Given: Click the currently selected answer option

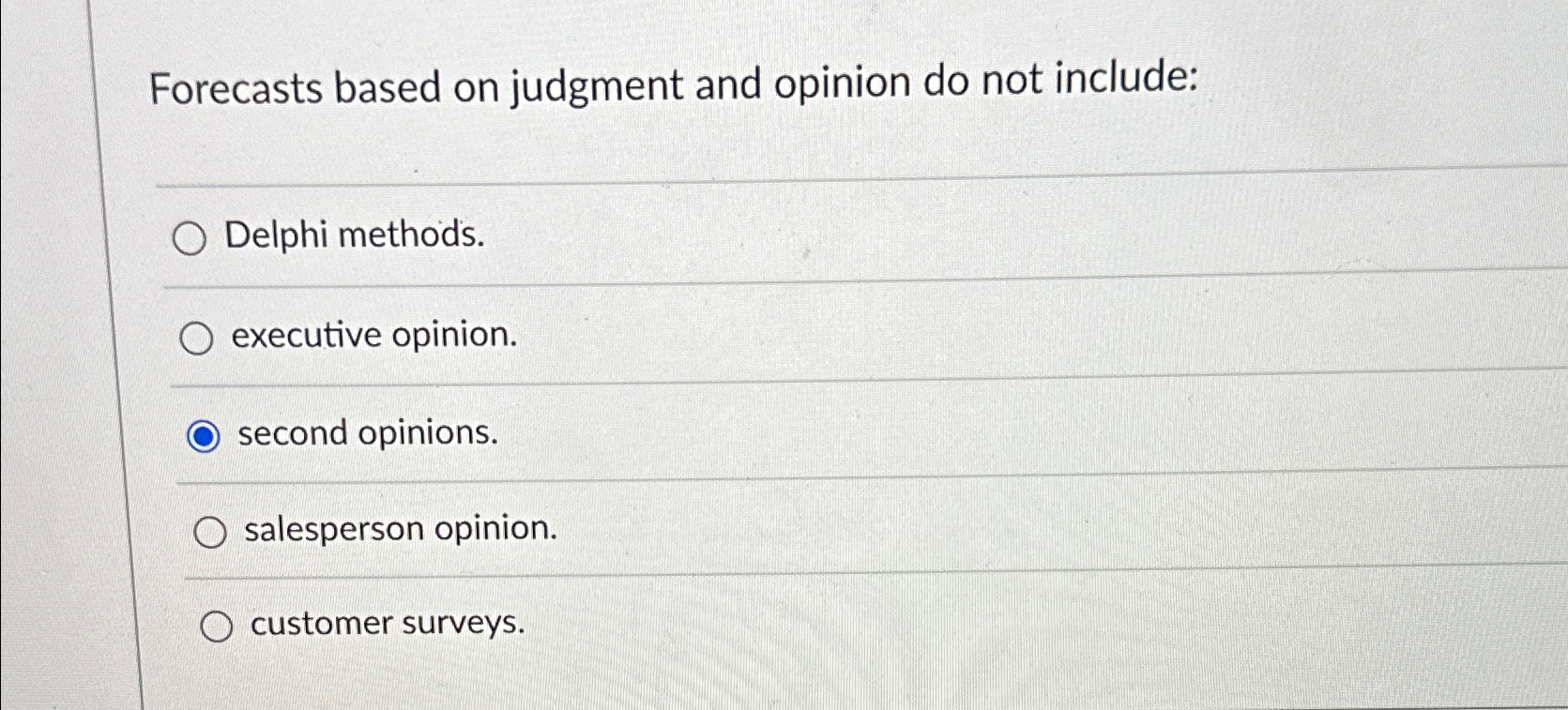Looking at the screenshot, I should coord(204,433).
